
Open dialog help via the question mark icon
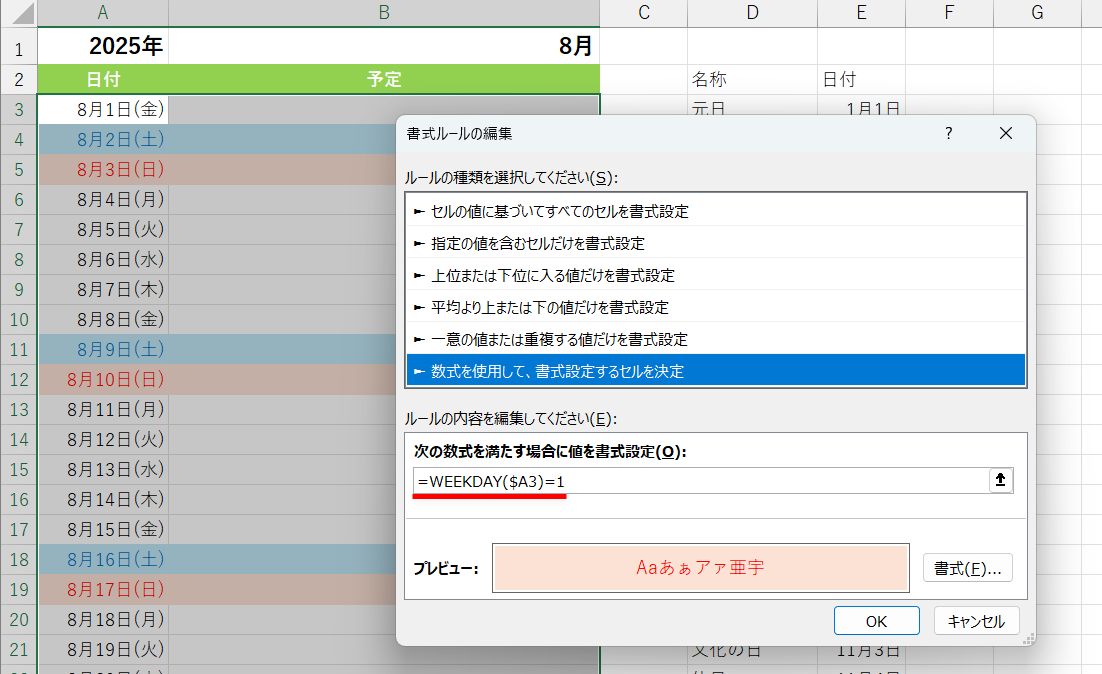point(948,132)
